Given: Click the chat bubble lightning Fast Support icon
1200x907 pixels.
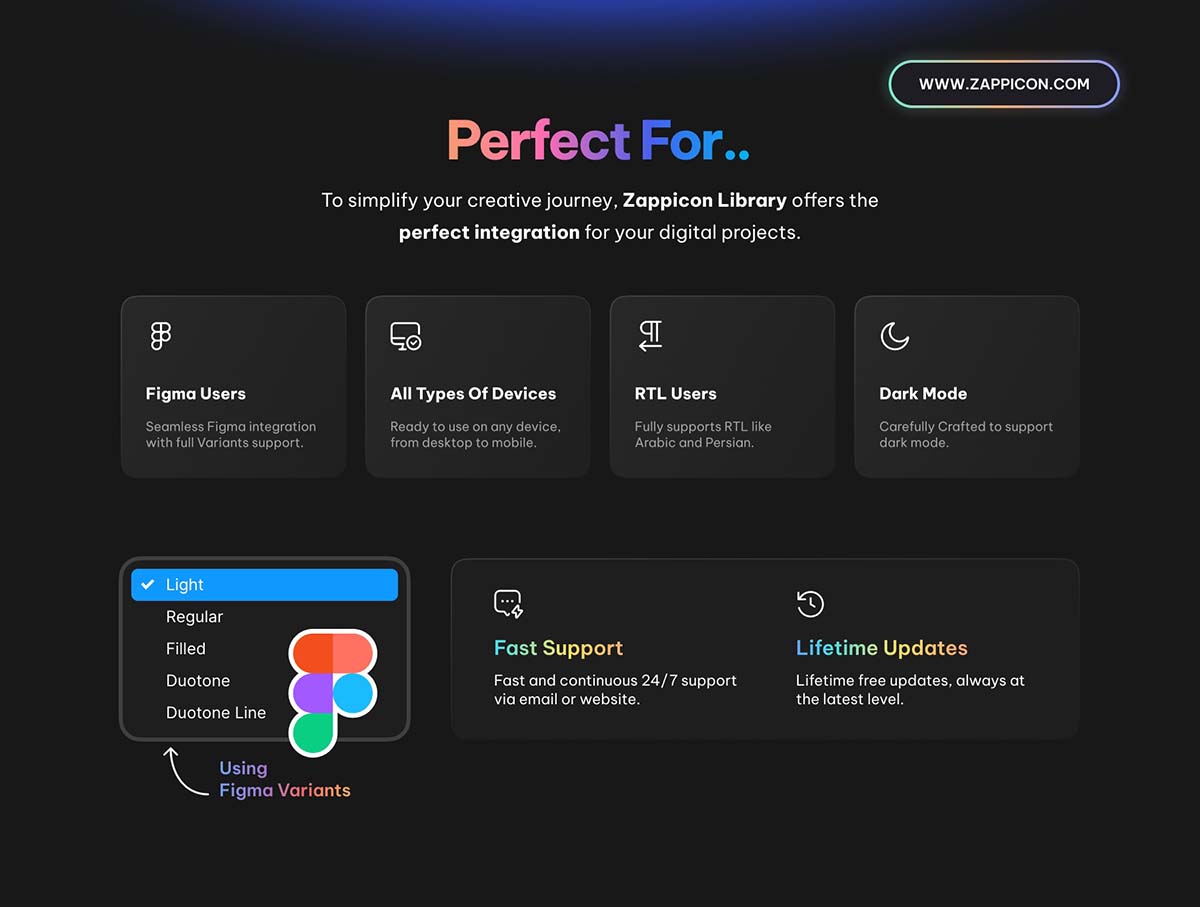Looking at the screenshot, I should tap(509, 604).
